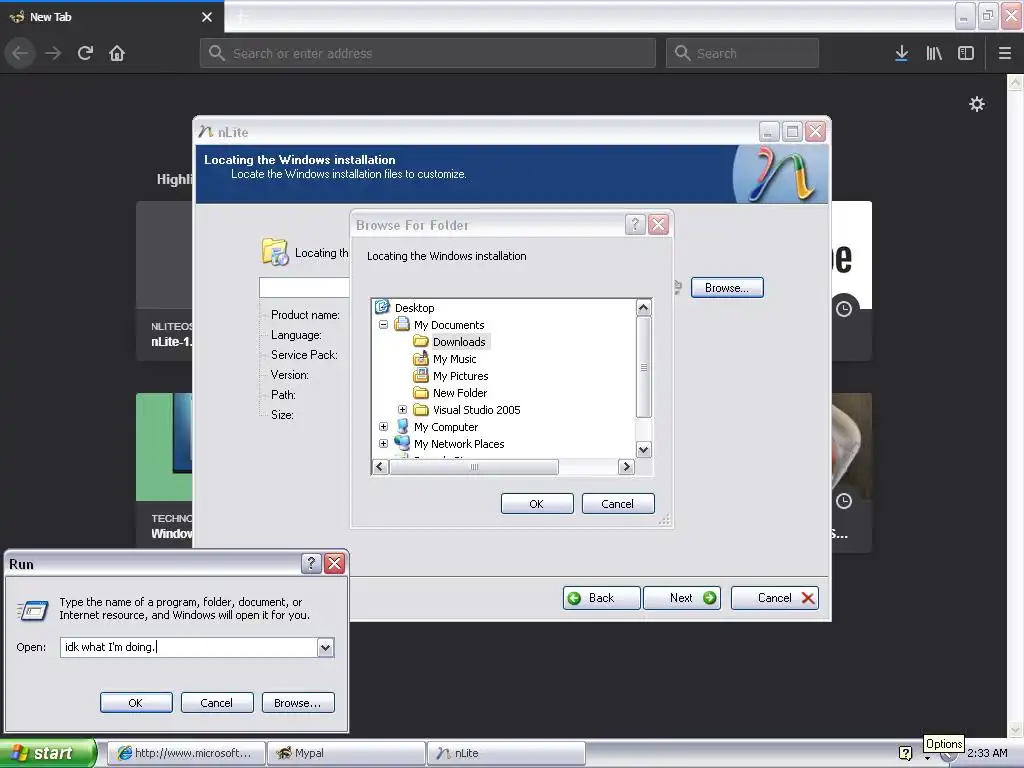Expand the Visual Studio 2005 node

[x=402, y=409]
